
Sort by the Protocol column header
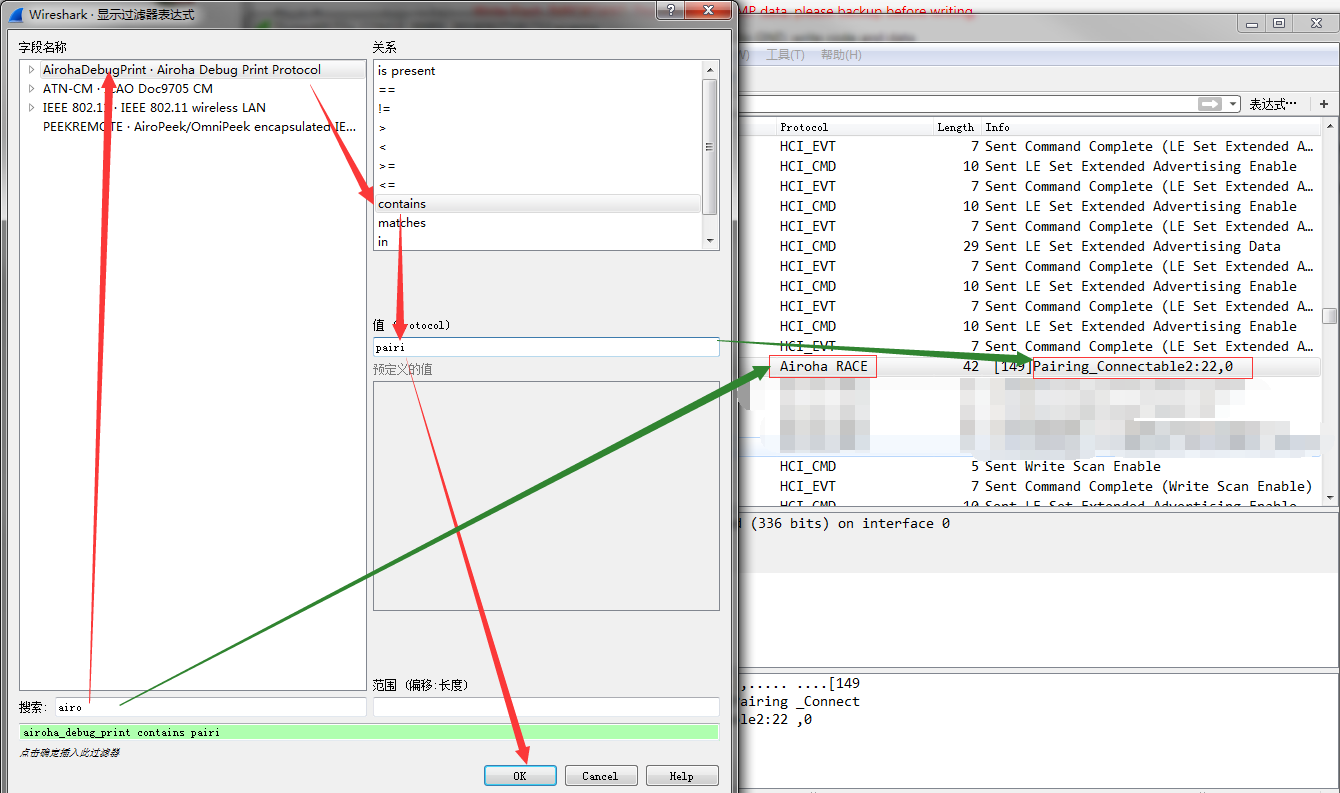pyautogui.click(x=856, y=127)
